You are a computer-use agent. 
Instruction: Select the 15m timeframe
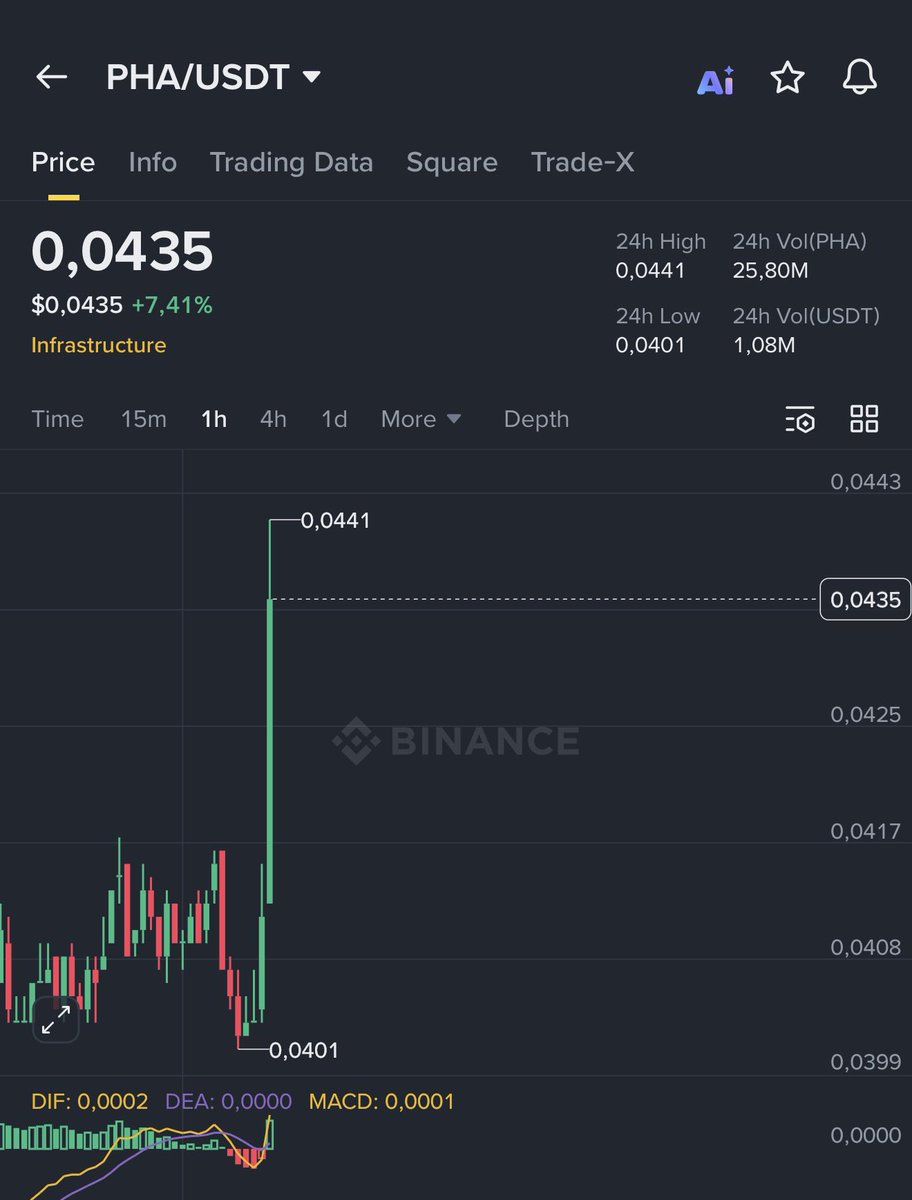pos(144,419)
